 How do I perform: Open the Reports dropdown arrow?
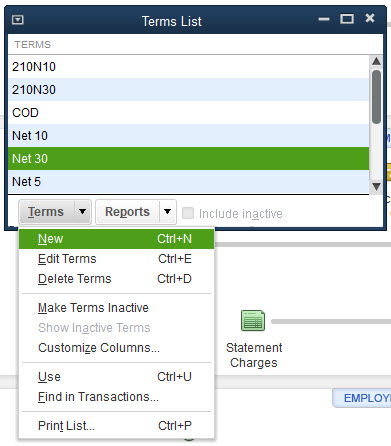click(x=168, y=211)
